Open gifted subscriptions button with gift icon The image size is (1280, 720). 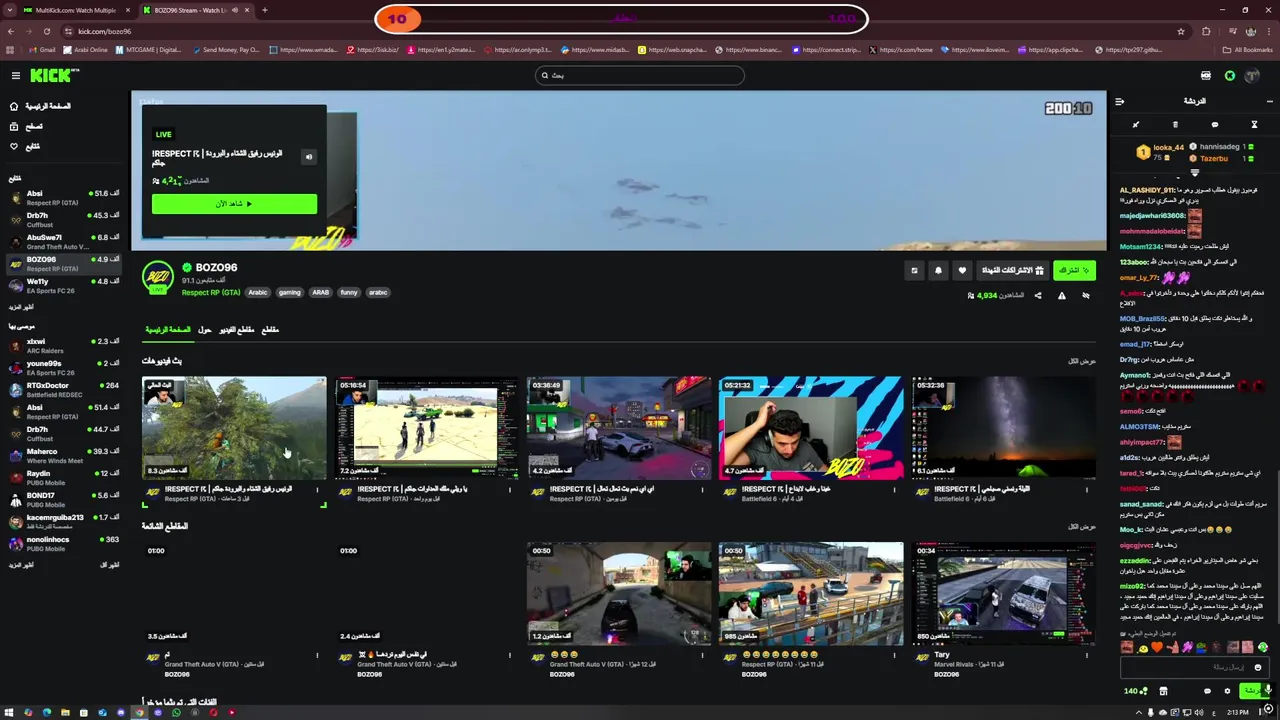point(1012,270)
